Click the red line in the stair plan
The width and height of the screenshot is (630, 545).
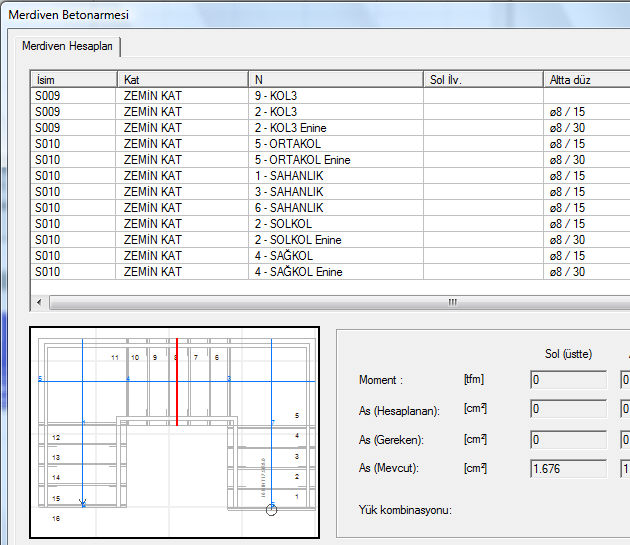pos(177,382)
